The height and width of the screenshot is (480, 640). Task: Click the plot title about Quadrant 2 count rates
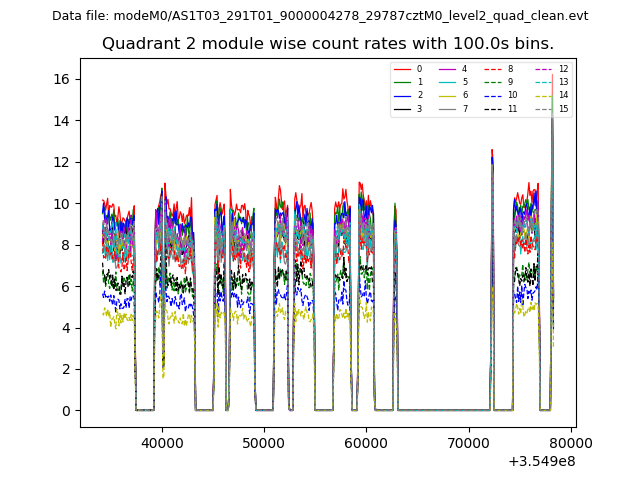pos(328,44)
